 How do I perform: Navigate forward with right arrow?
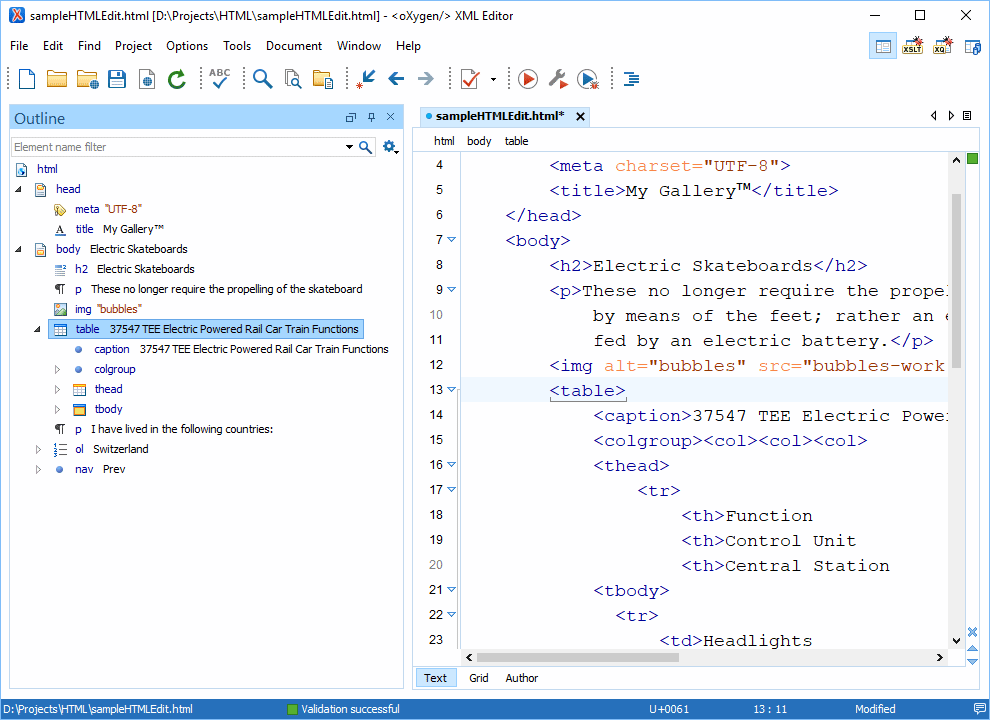point(426,79)
